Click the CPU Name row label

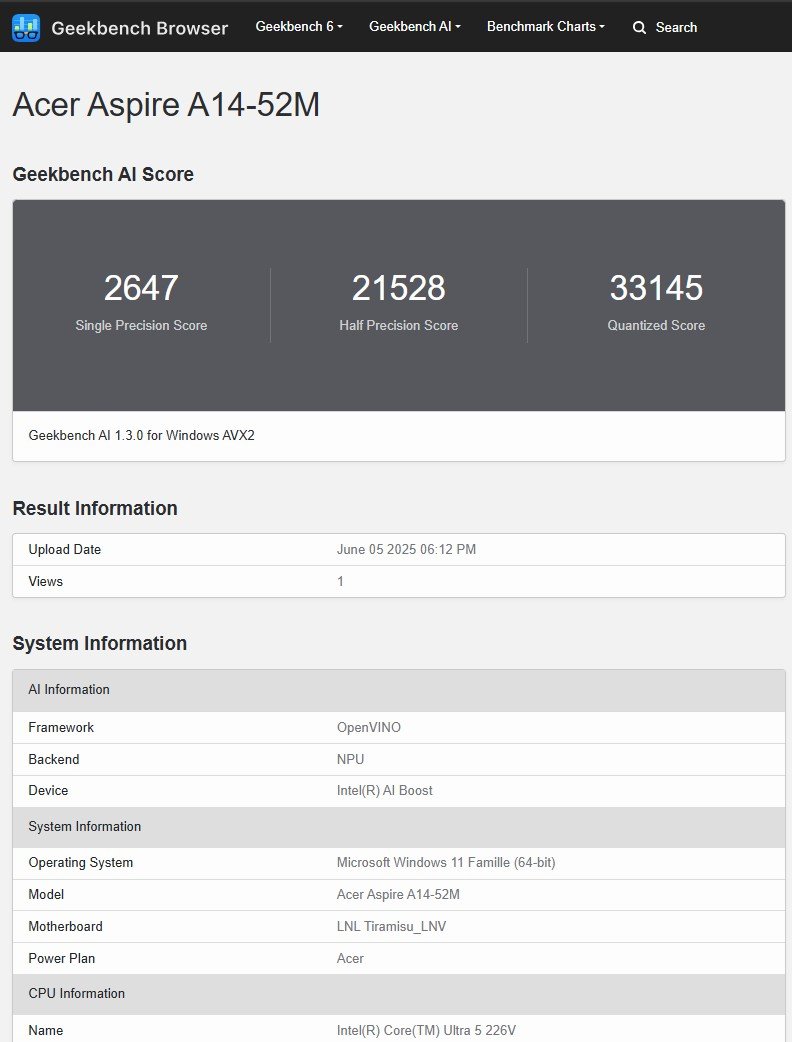click(x=46, y=1031)
